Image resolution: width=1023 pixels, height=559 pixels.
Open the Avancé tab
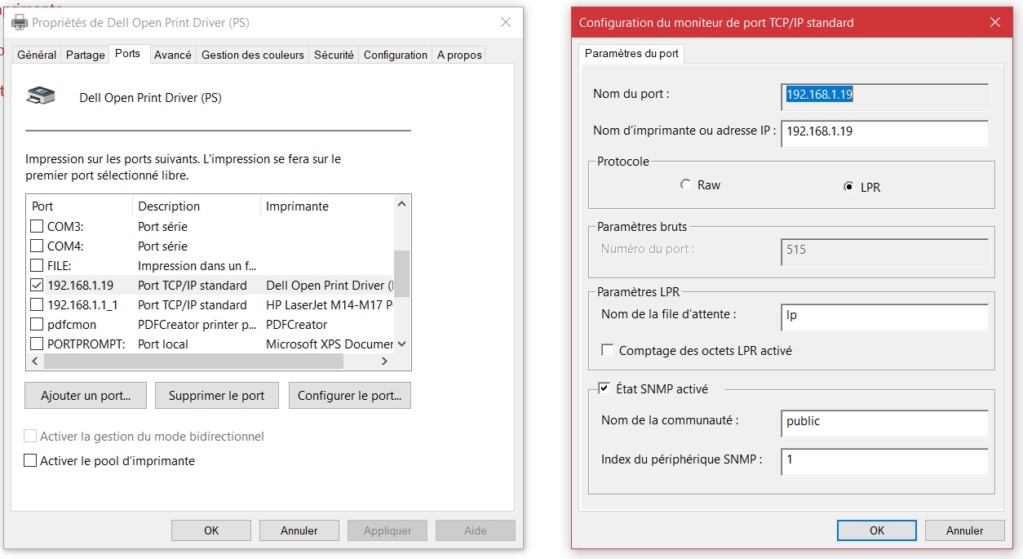click(172, 55)
